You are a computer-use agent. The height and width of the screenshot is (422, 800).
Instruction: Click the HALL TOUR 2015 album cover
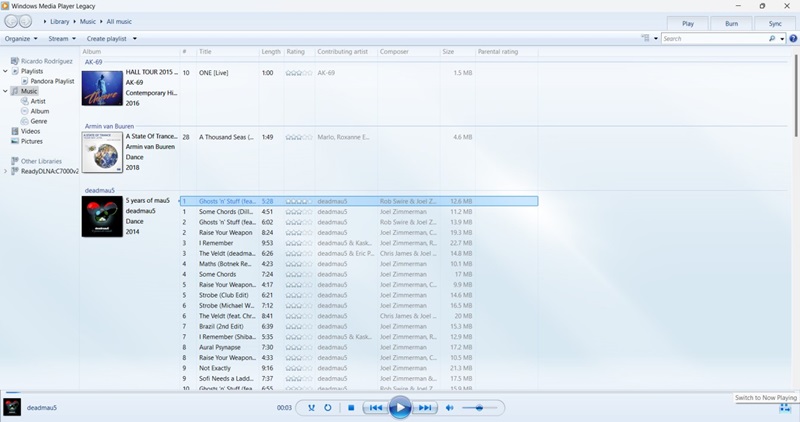(x=102, y=88)
